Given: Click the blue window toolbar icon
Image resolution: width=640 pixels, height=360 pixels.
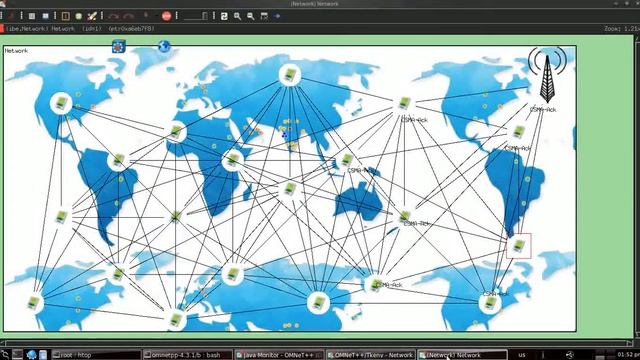Looking at the screenshot, I should pos(45,16).
